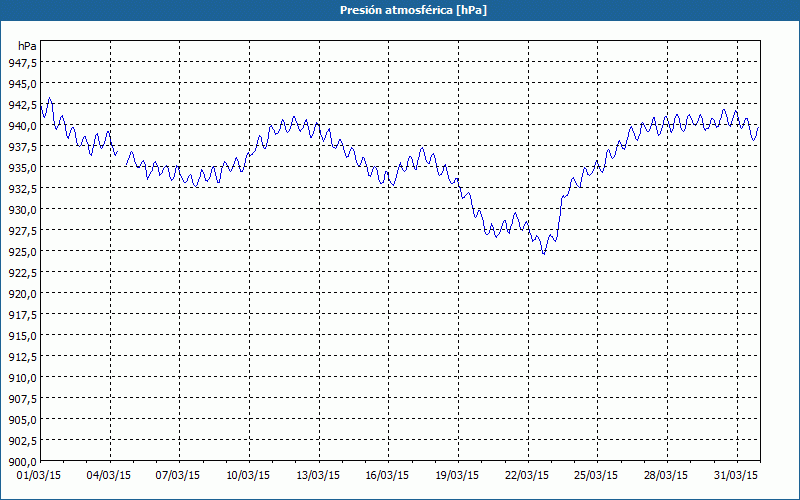This screenshot has width=800, height=500.
Task: Click the 28/03/15 date label
Action: (666, 476)
